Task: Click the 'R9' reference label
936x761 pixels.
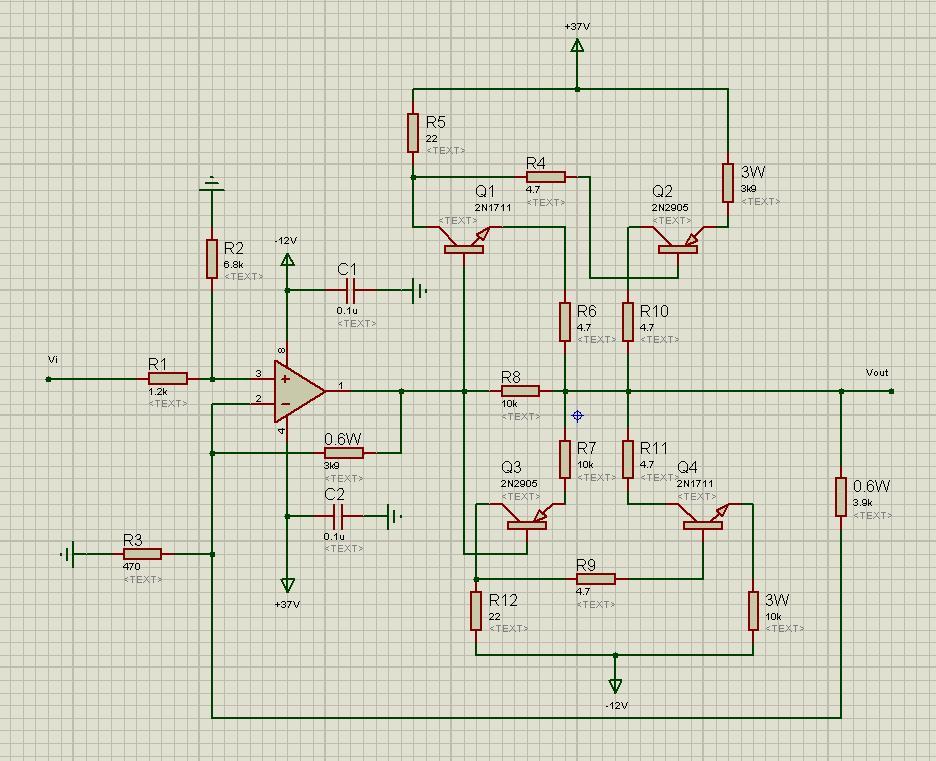Action: (586, 564)
